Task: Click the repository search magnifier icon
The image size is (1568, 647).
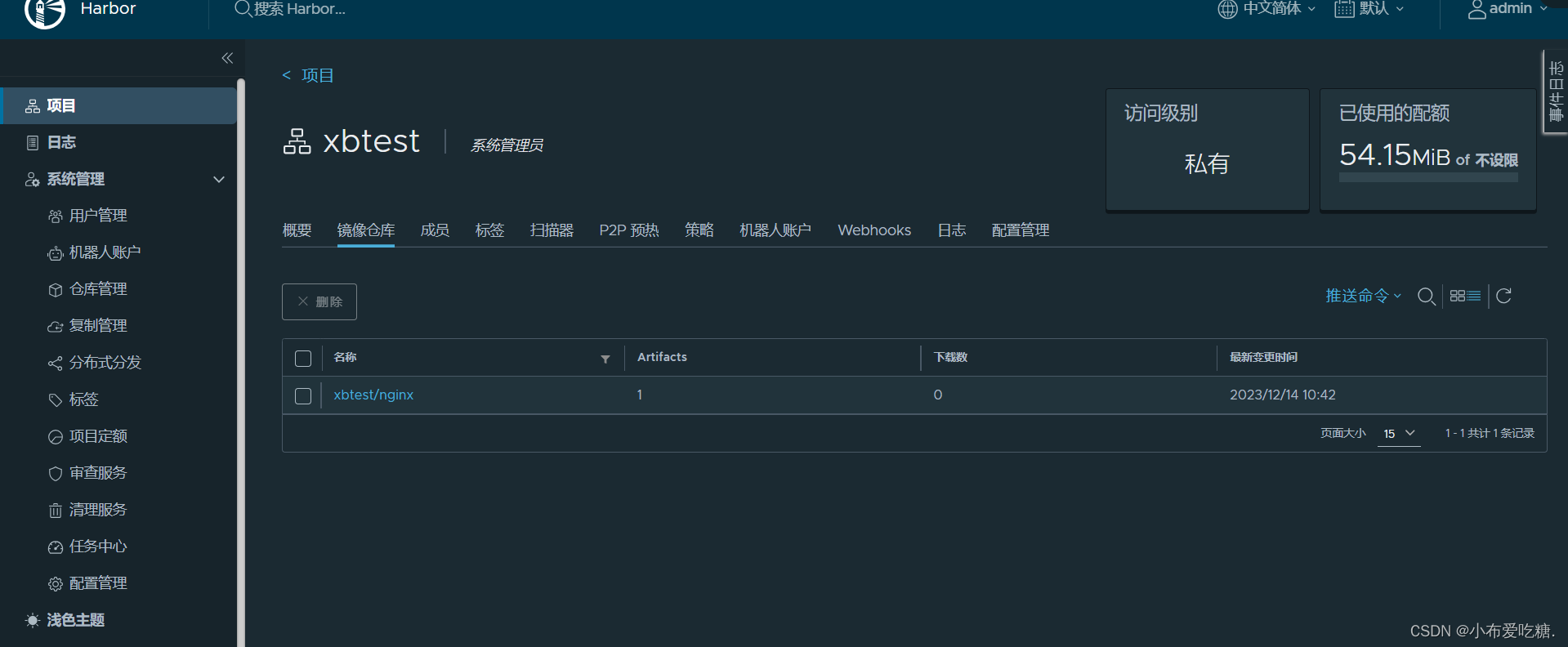Action: tap(1427, 297)
